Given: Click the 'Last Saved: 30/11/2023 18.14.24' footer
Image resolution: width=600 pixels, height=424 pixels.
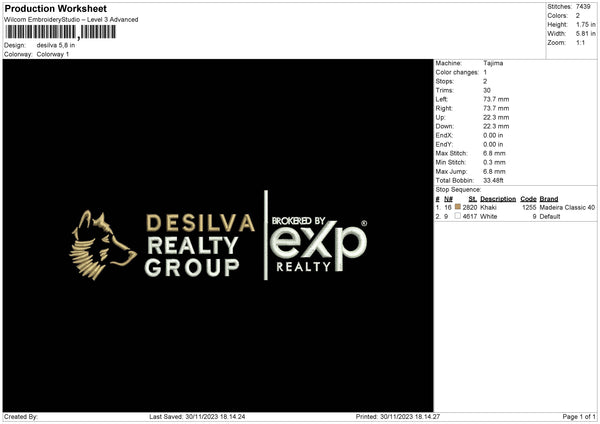Looking at the screenshot, I should click(197, 416).
